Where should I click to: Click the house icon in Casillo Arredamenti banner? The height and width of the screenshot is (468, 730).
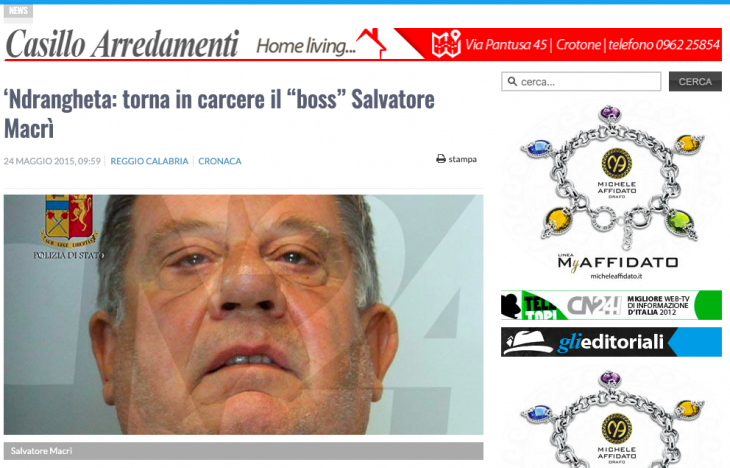372,43
